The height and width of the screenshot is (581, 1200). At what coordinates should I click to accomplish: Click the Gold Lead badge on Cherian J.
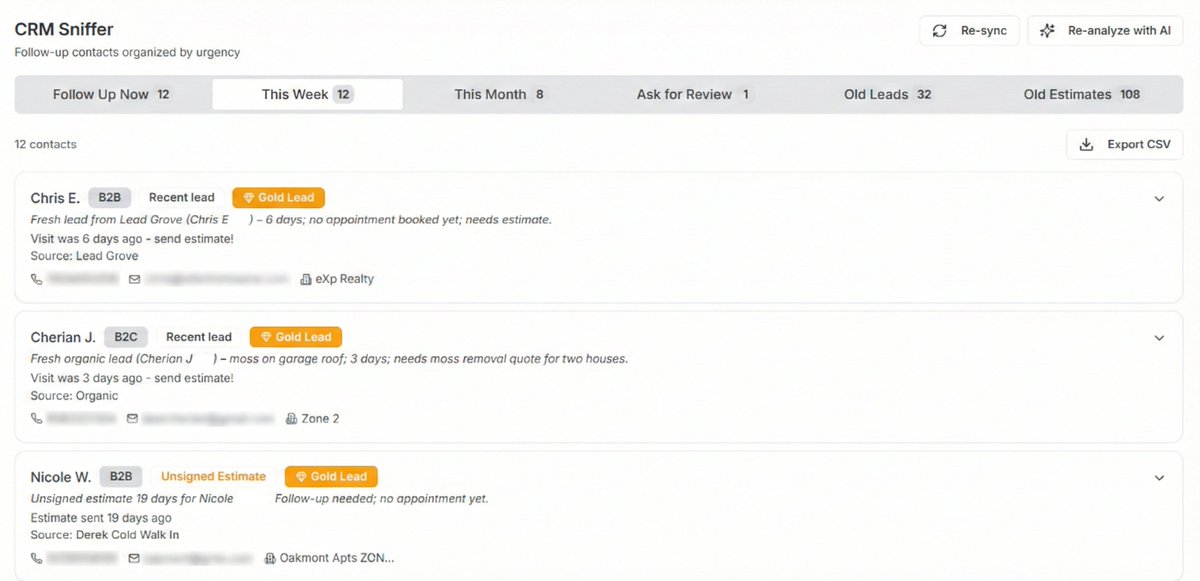296,337
